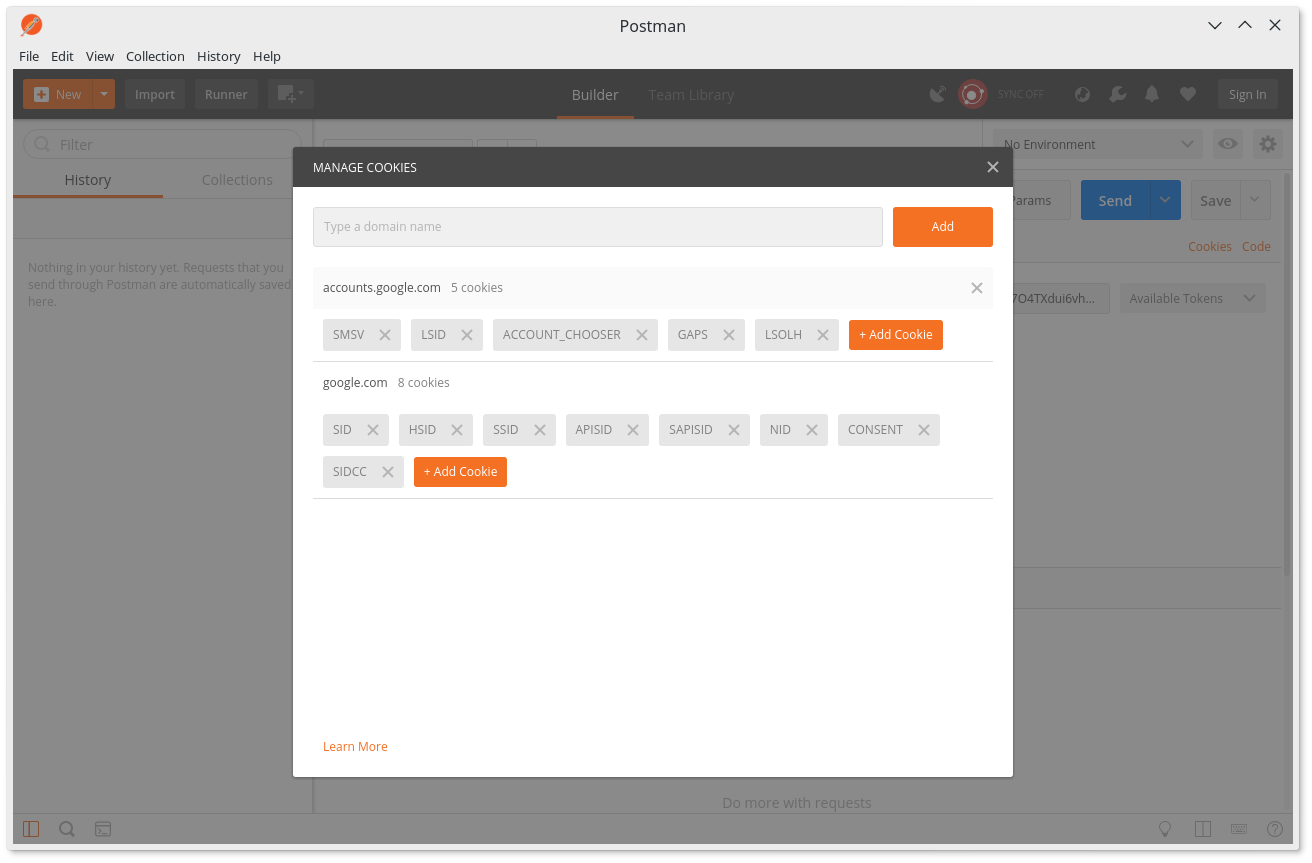Open the SMSV cookie details
1312x863 pixels.
[x=349, y=335]
